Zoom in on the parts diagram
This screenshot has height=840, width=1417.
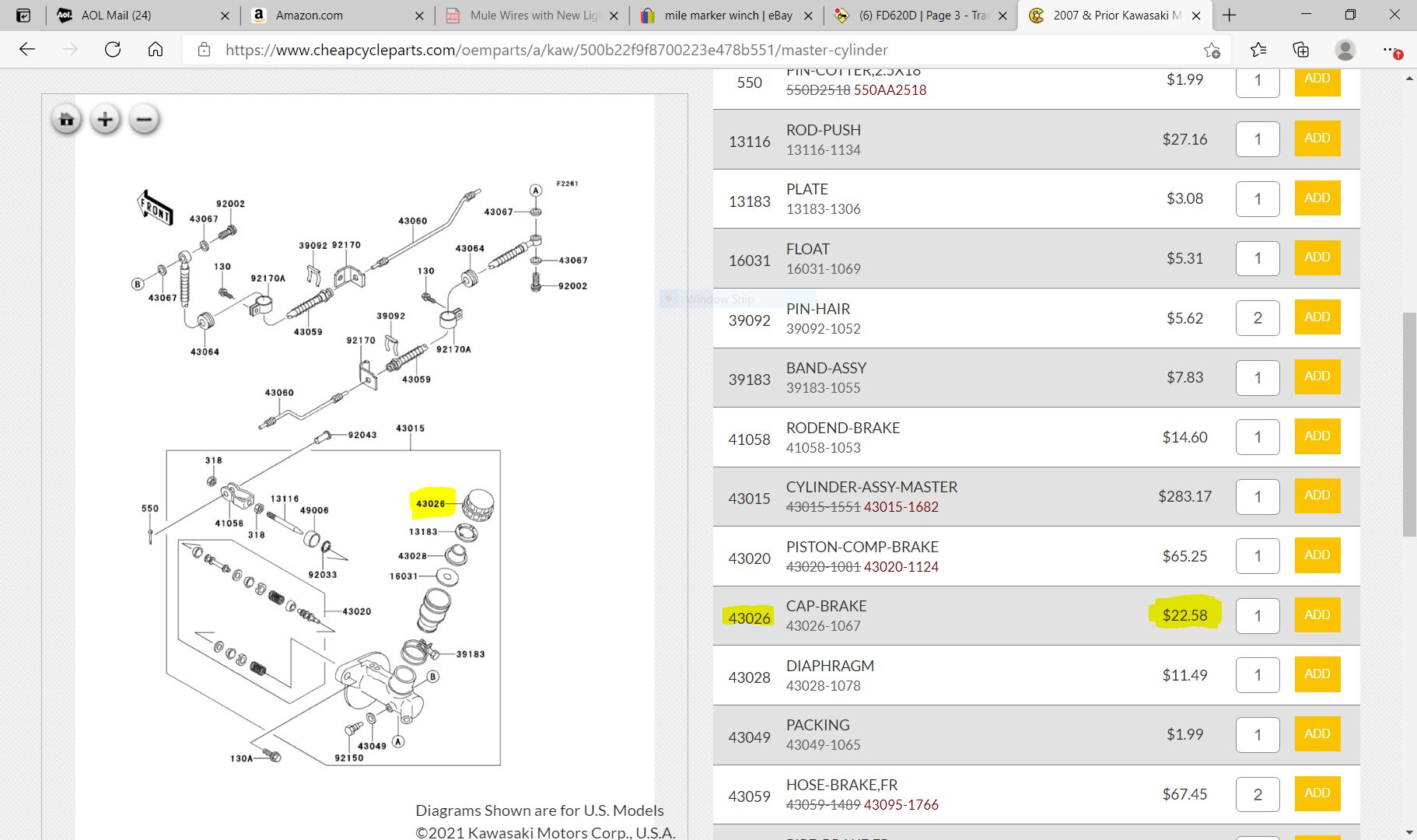pos(105,120)
